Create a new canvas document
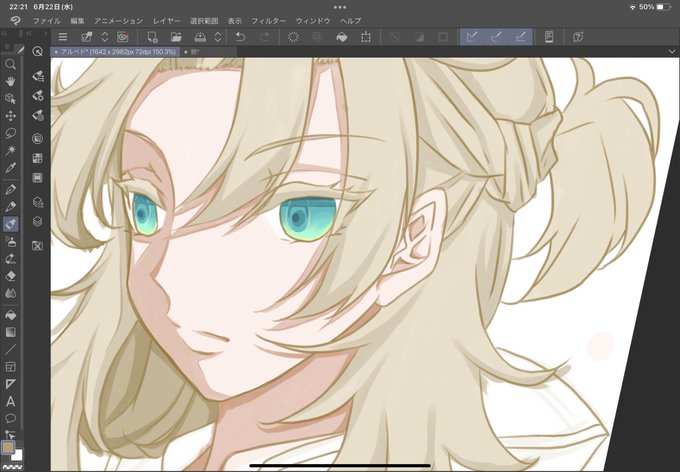The height and width of the screenshot is (472, 680). (152, 37)
